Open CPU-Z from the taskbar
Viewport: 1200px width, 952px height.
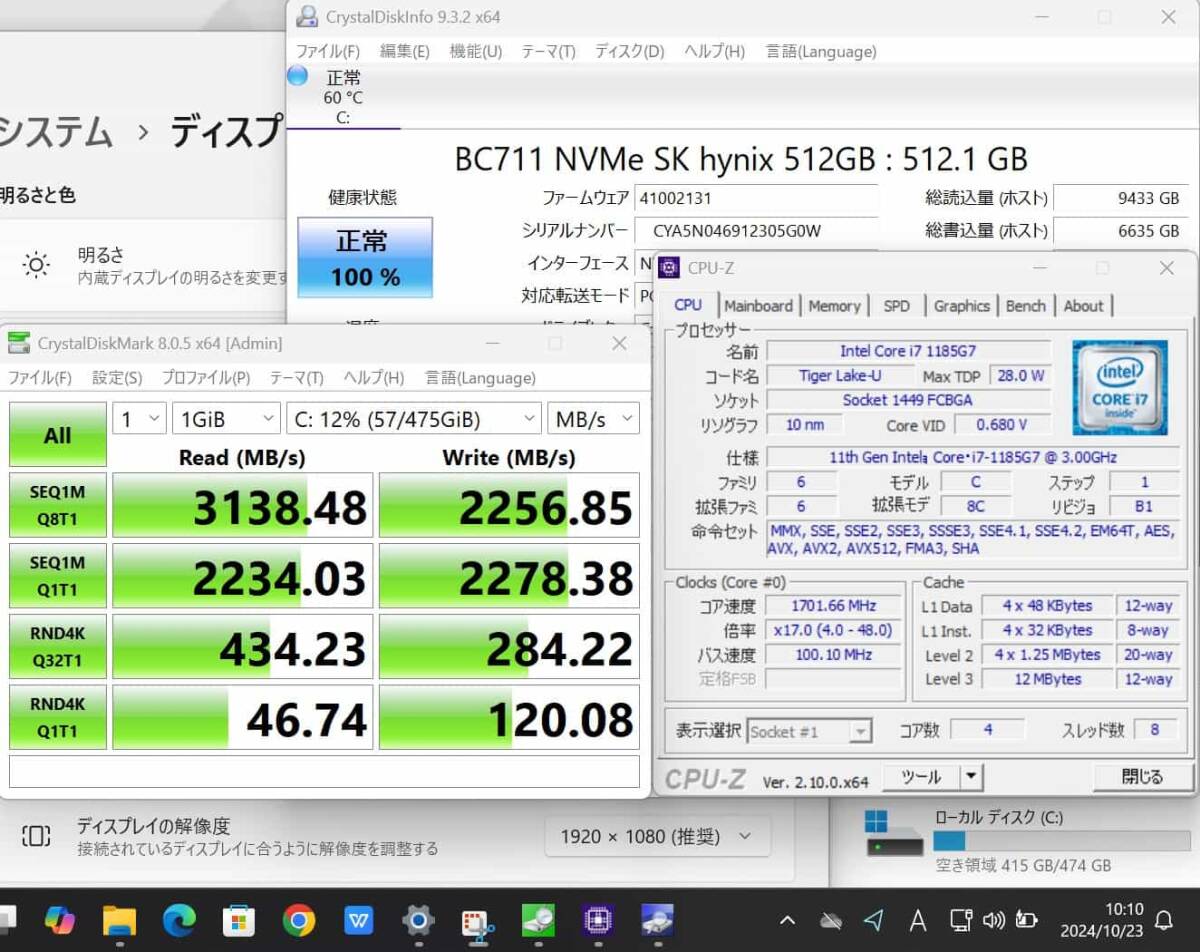[597, 922]
